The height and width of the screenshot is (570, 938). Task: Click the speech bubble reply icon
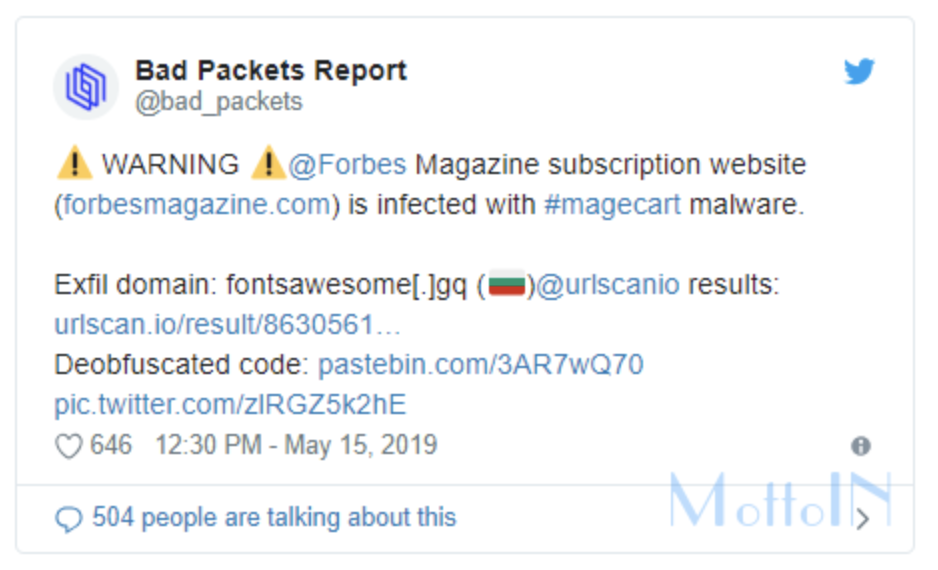point(68,518)
